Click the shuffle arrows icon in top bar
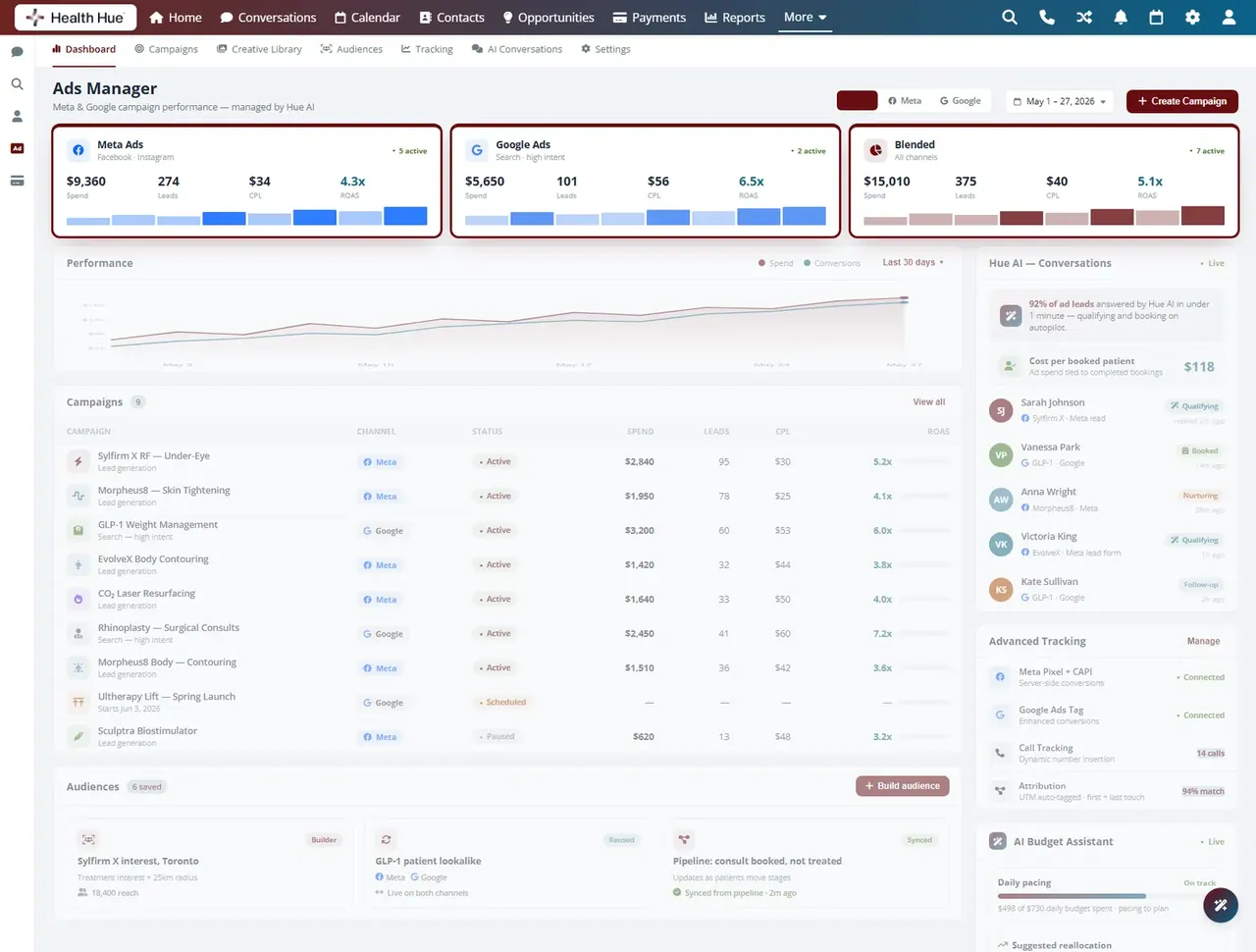 (1084, 17)
